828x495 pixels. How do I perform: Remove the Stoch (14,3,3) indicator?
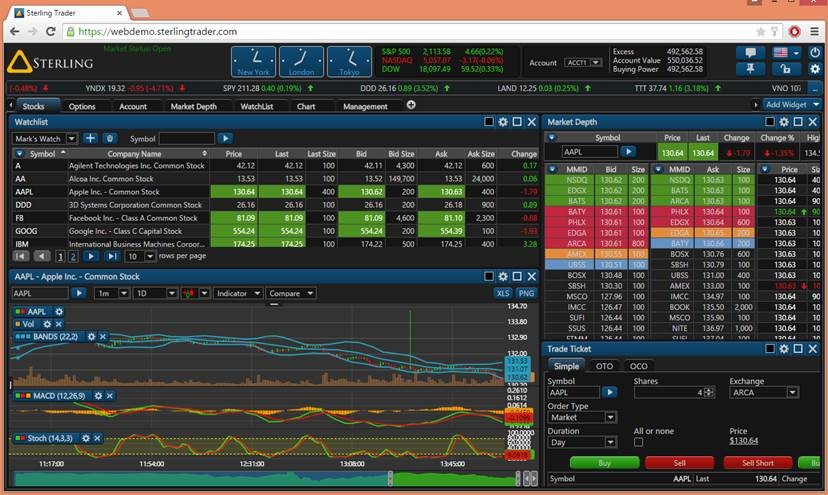[x=97, y=438]
